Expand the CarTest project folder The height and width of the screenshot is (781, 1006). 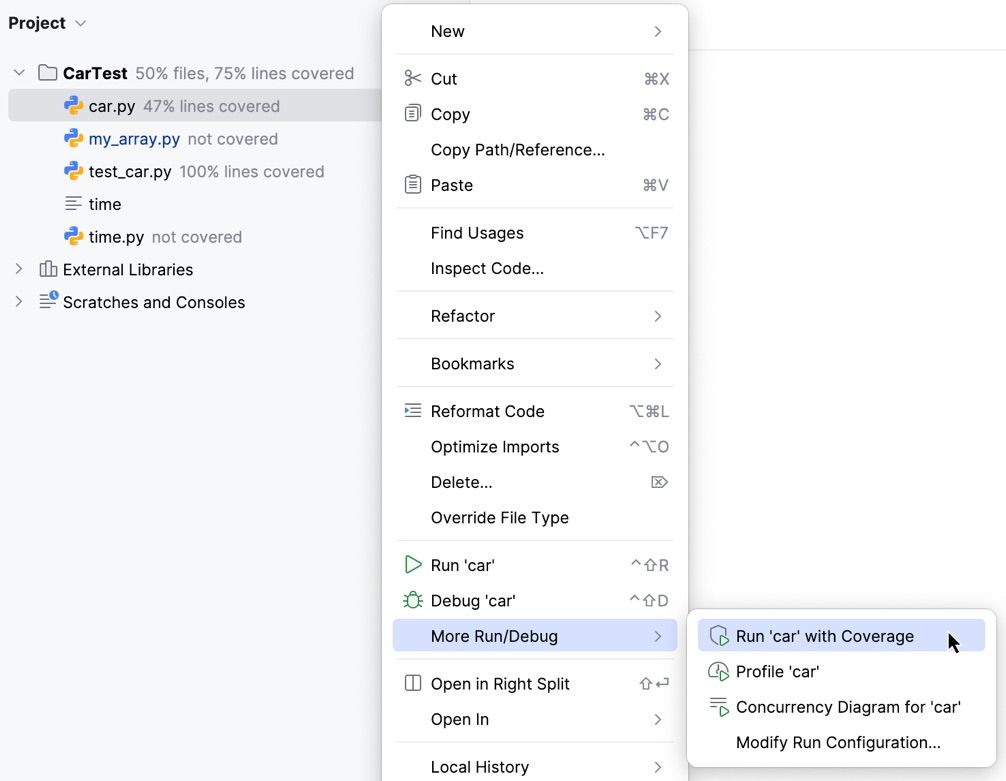[18, 73]
